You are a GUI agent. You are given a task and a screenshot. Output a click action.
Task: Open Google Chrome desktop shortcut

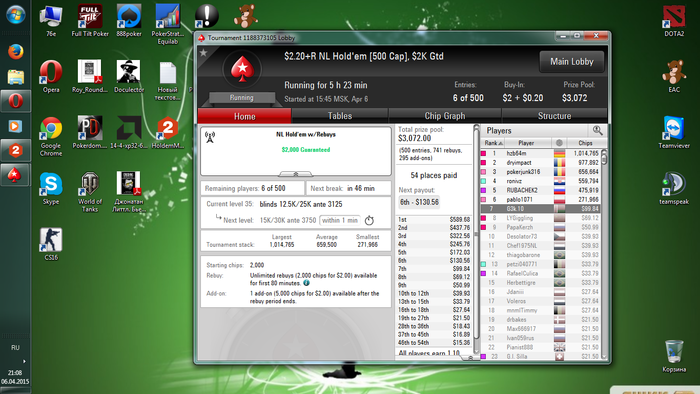coord(51,136)
